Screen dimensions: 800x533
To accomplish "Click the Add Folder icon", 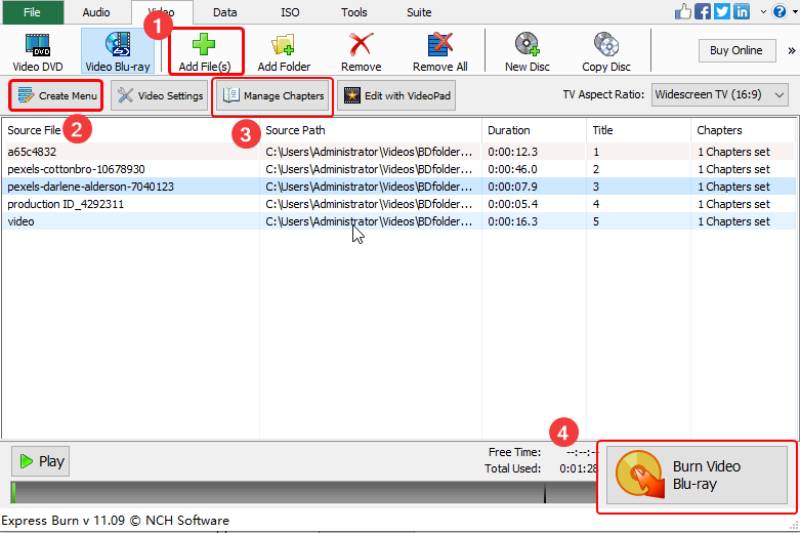I will 283,44.
